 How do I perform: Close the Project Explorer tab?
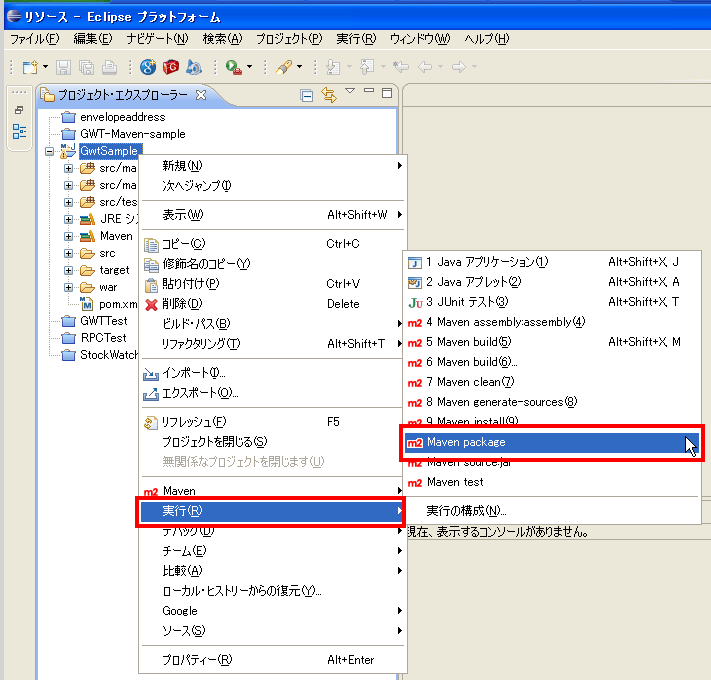pyautogui.click(x=201, y=95)
